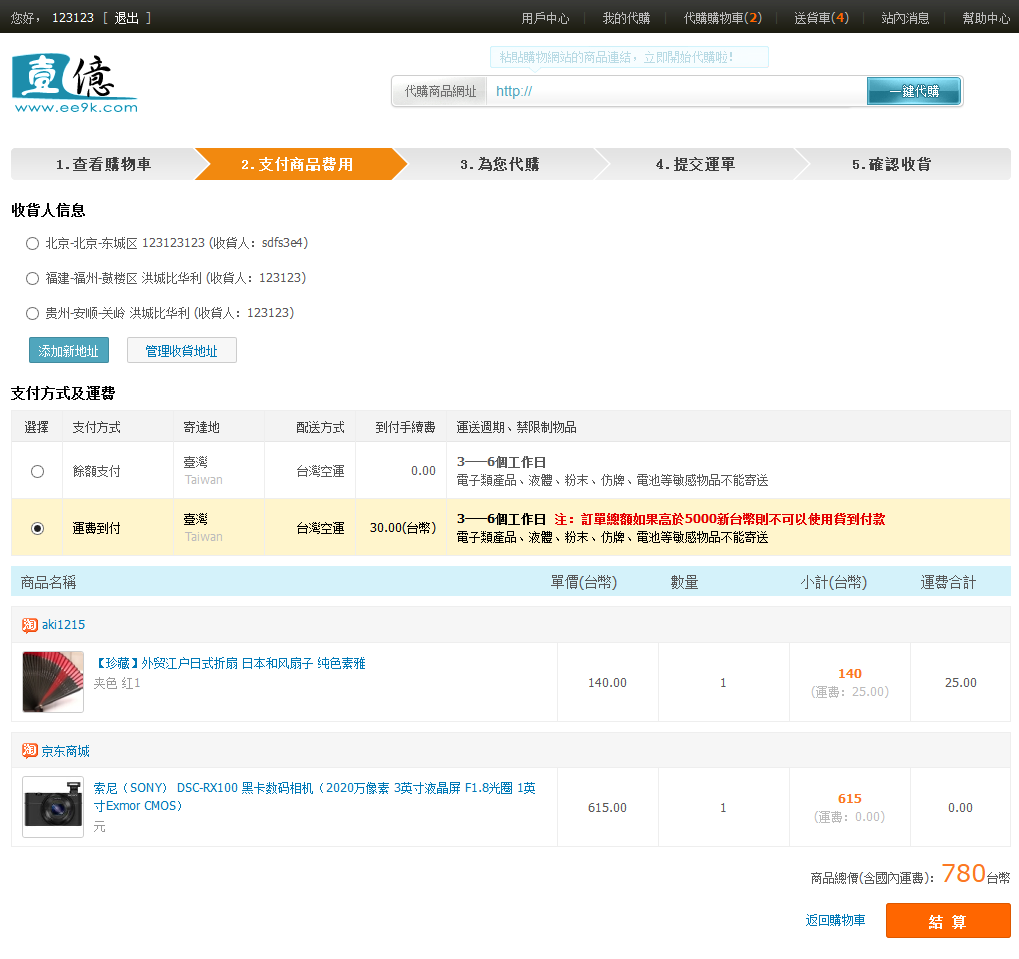The height and width of the screenshot is (959, 1019).
Task: Choose 運費到付 payment method
Action: pyautogui.click(x=37, y=528)
